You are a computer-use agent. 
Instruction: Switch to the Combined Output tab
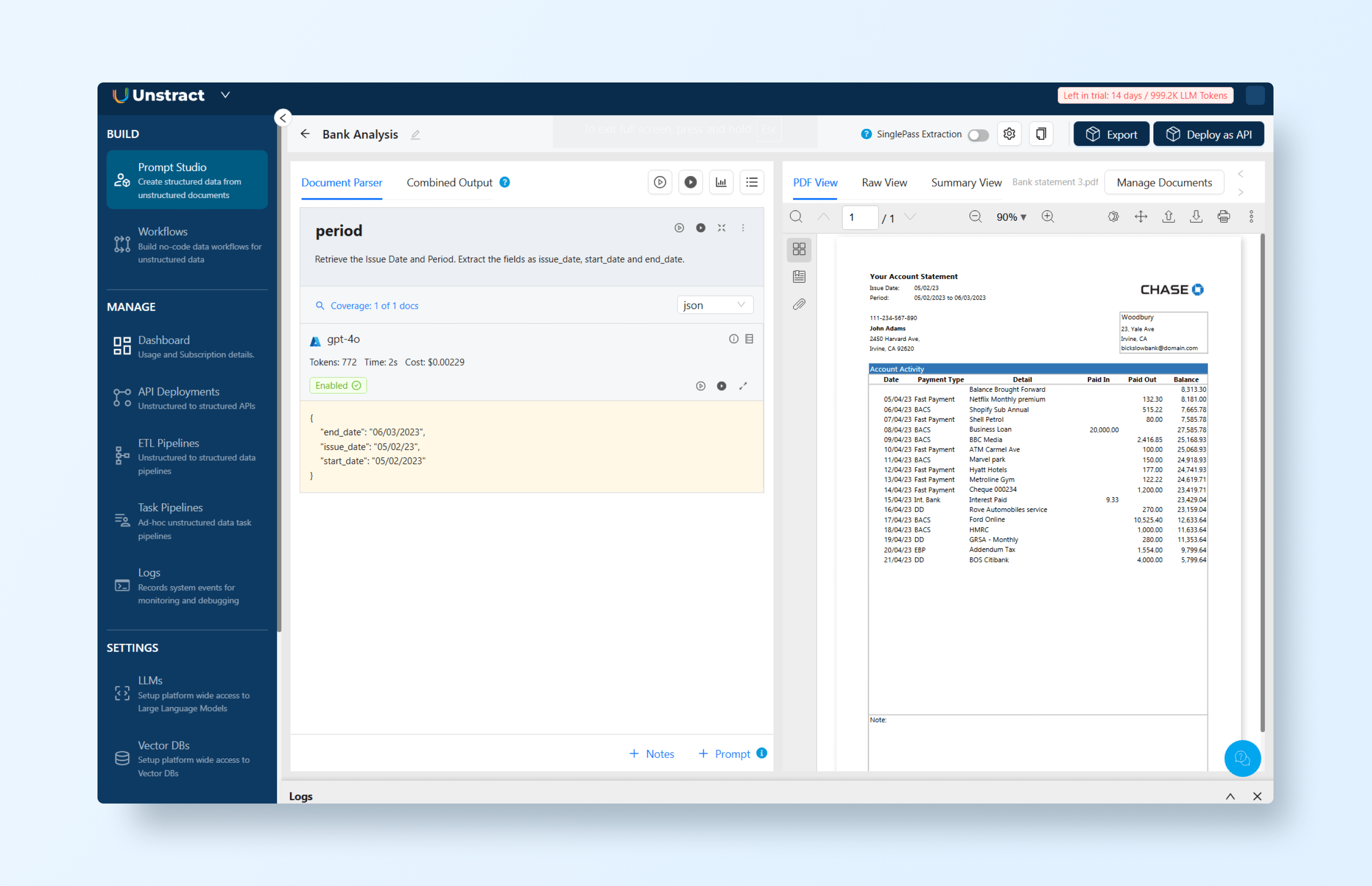pos(449,183)
